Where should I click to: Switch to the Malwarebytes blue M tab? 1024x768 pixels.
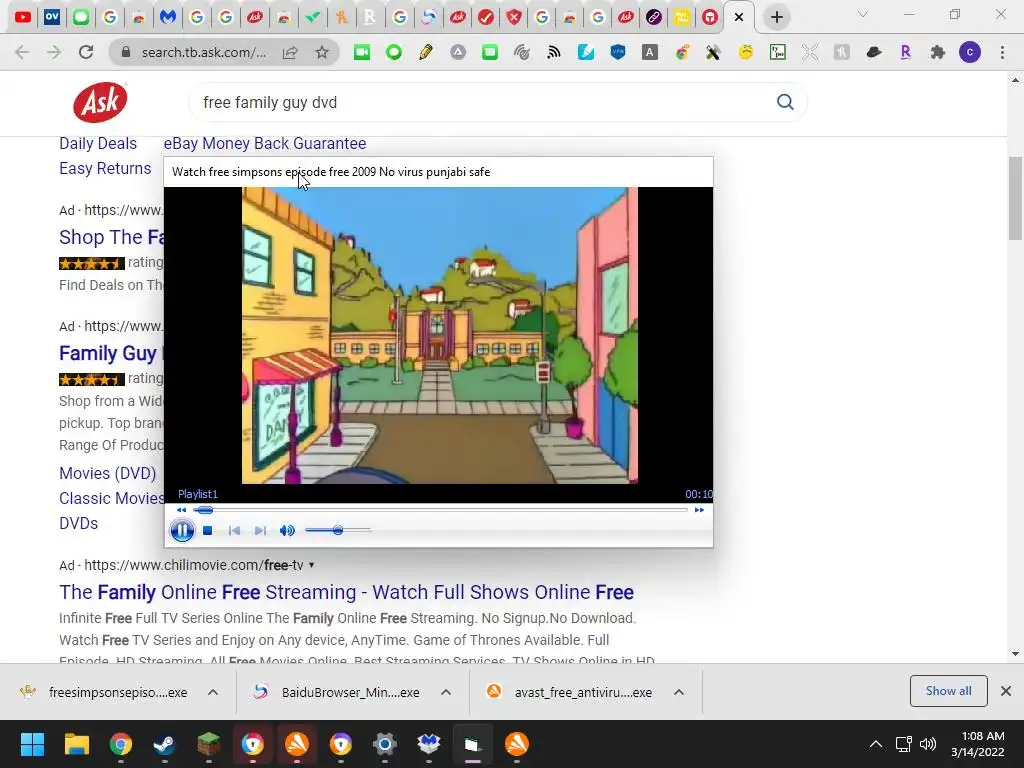coord(168,17)
